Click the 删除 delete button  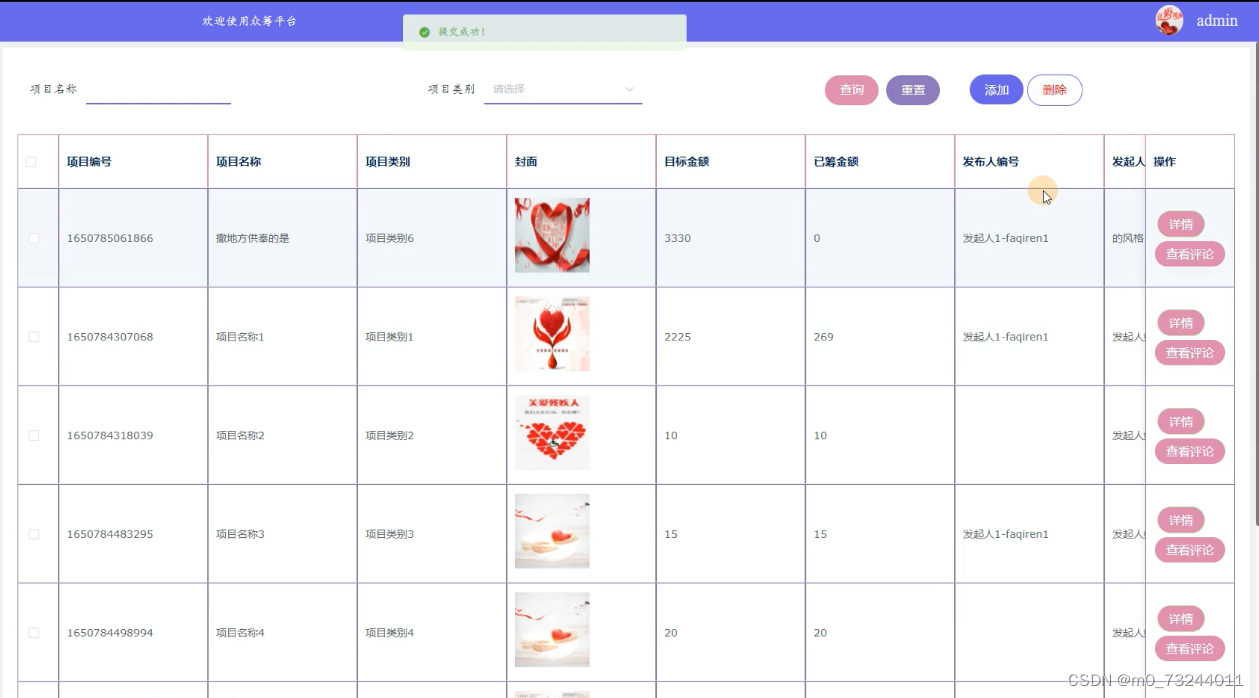[x=1054, y=90]
